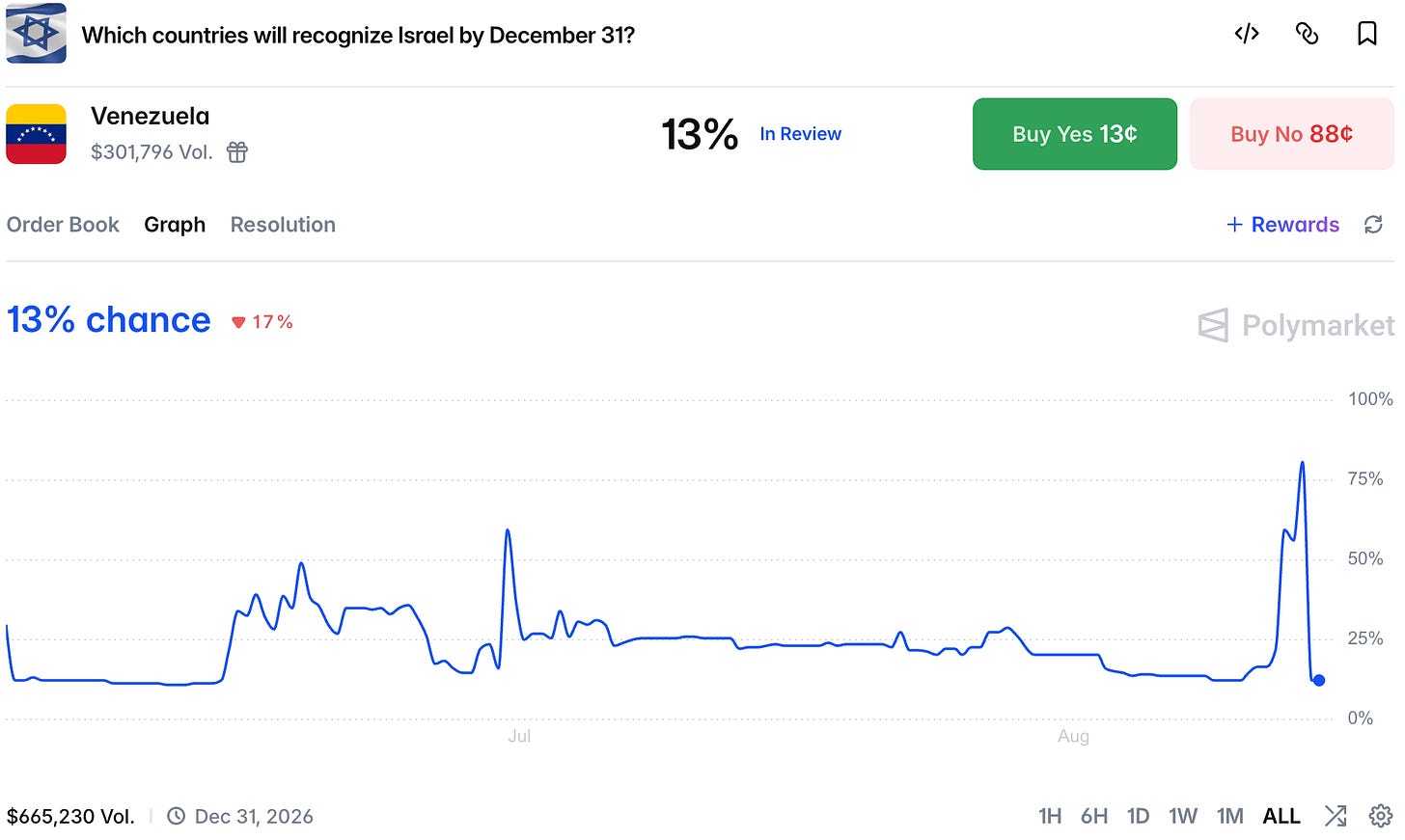This screenshot has width=1405, height=840.
Task: Click the Israel flag market image
Action: [37, 34]
